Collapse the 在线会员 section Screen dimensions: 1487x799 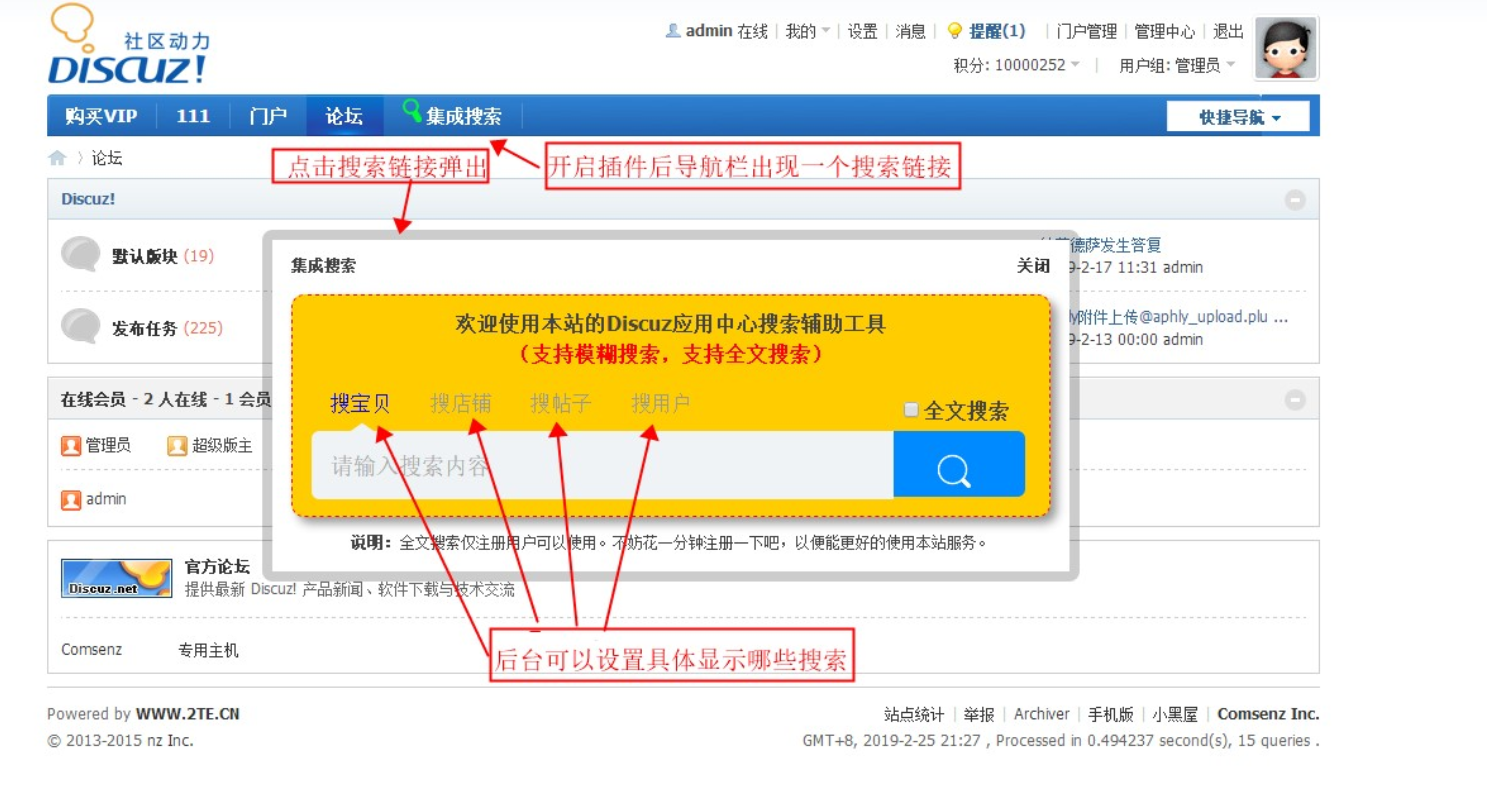pyautogui.click(x=1295, y=400)
